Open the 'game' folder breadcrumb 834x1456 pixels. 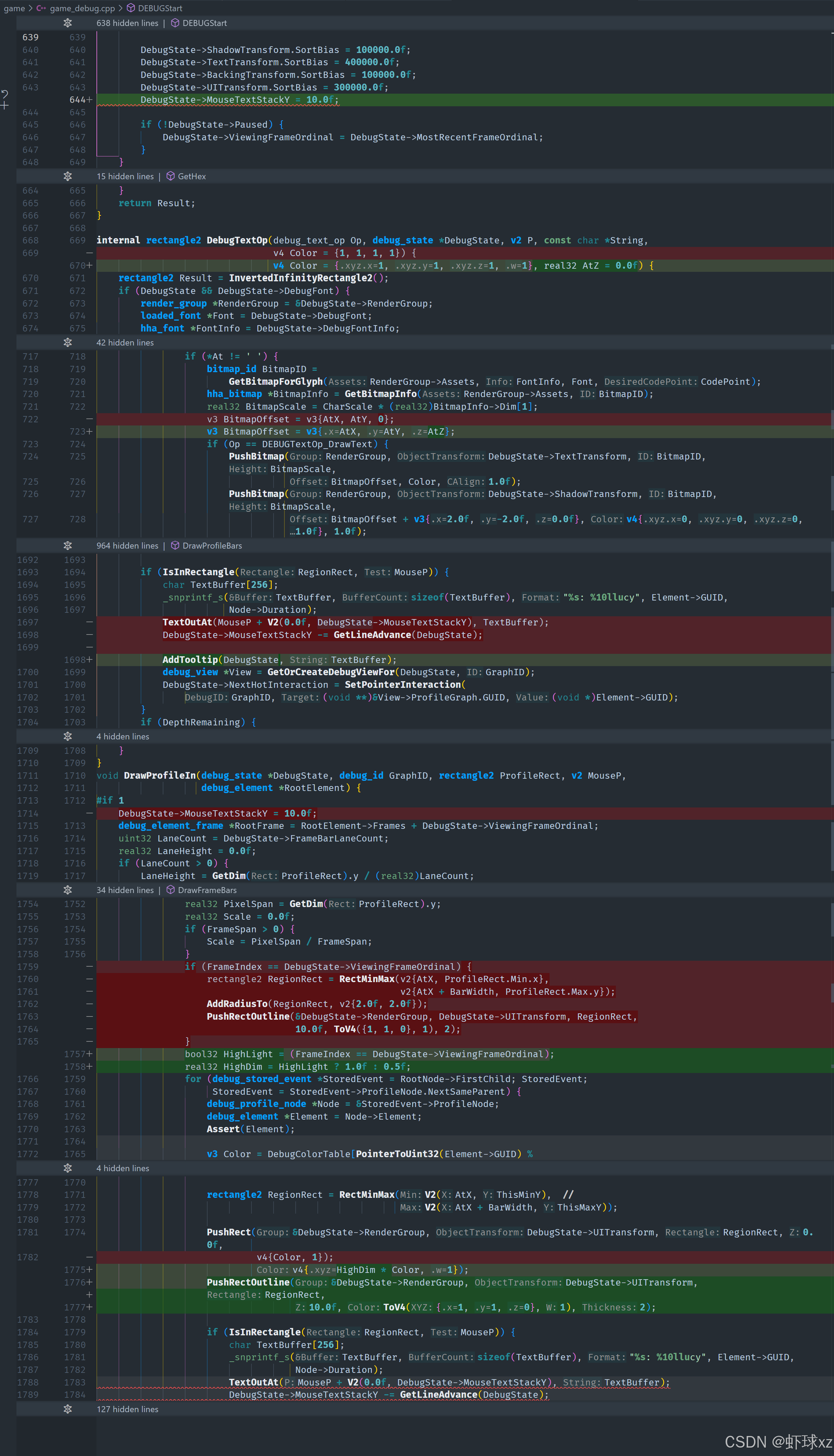point(14,8)
